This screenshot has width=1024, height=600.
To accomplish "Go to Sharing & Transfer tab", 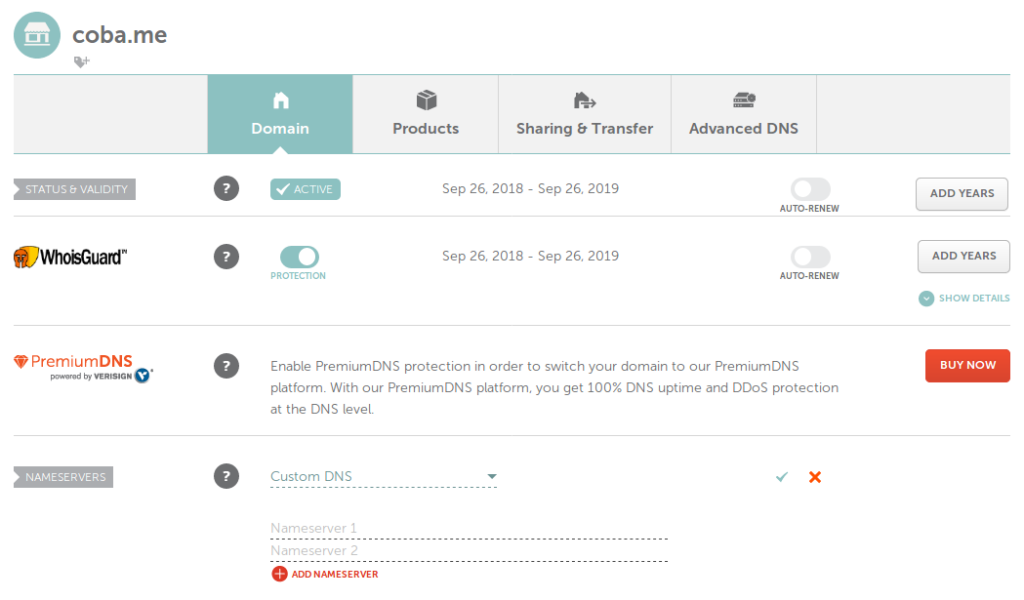I will pyautogui.click(x=584, y=115).
